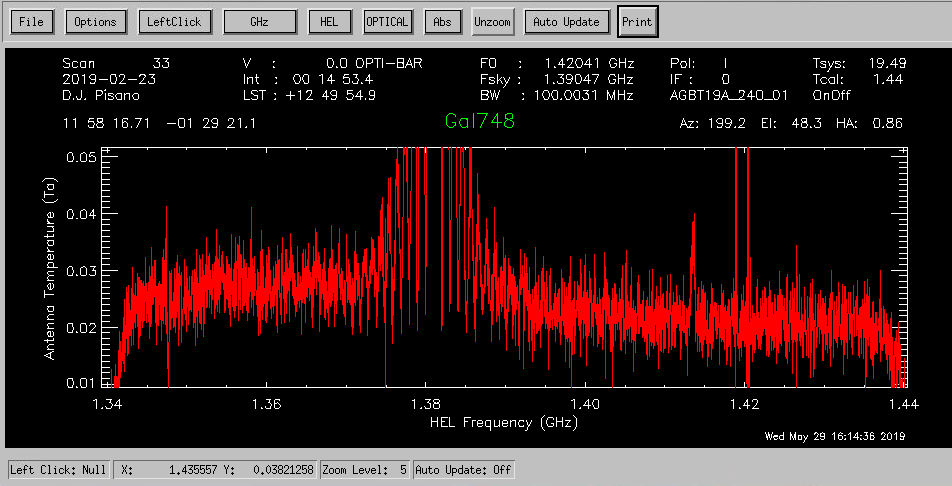This screenshot has height=486, width=952.
Task: Click the Left Click: Null status field
Action: 60,469
